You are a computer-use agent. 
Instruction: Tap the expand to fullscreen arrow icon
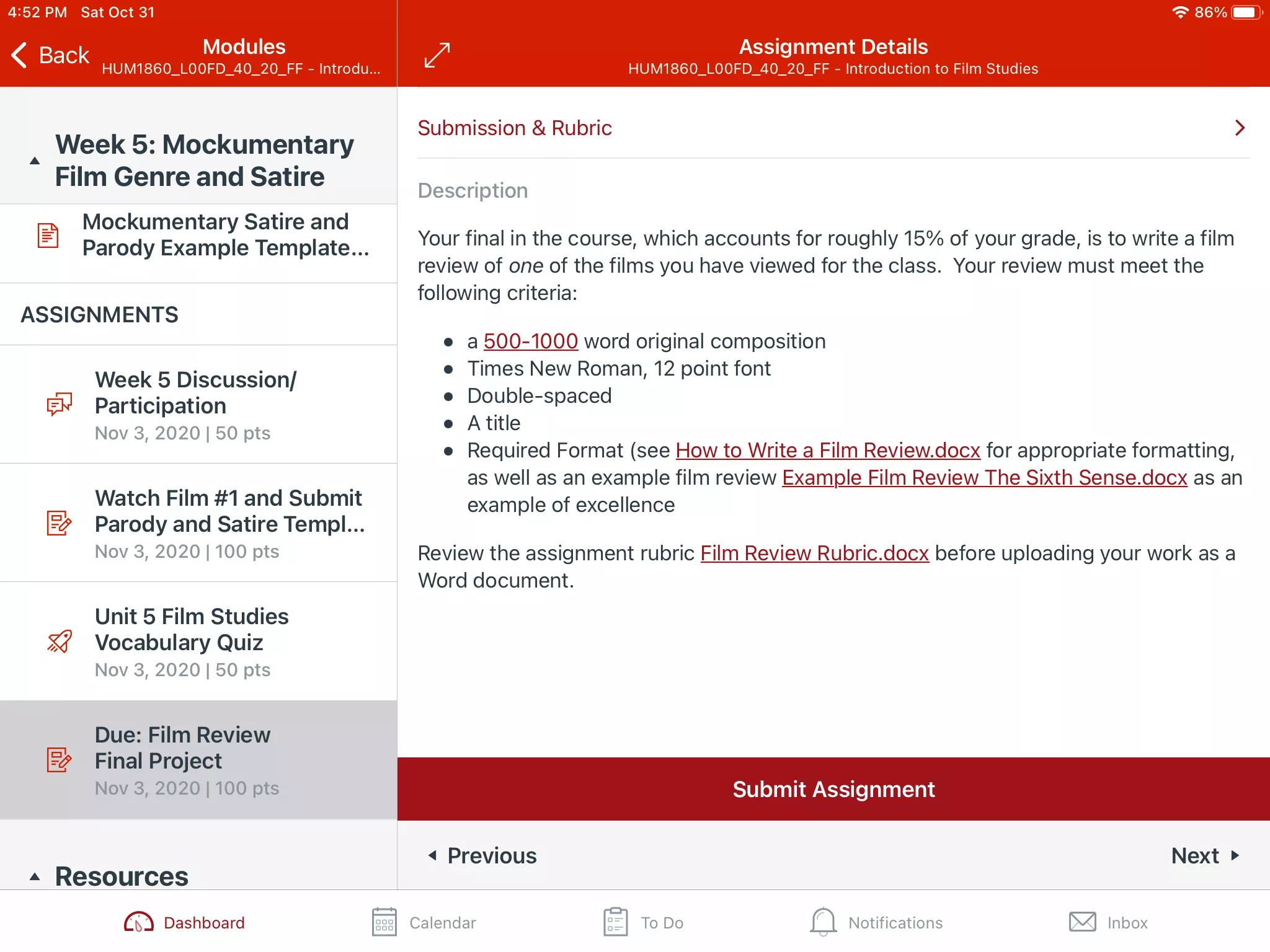437,55
